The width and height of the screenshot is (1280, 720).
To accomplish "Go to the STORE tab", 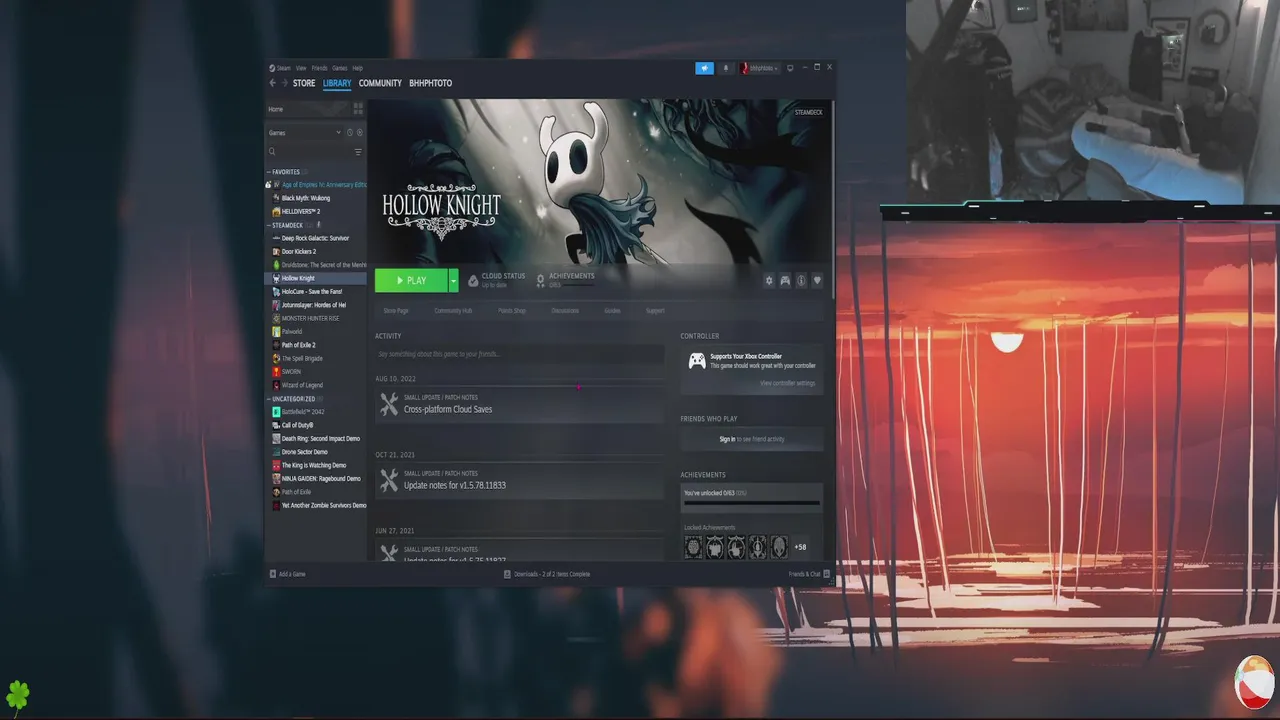I will 304,83.
